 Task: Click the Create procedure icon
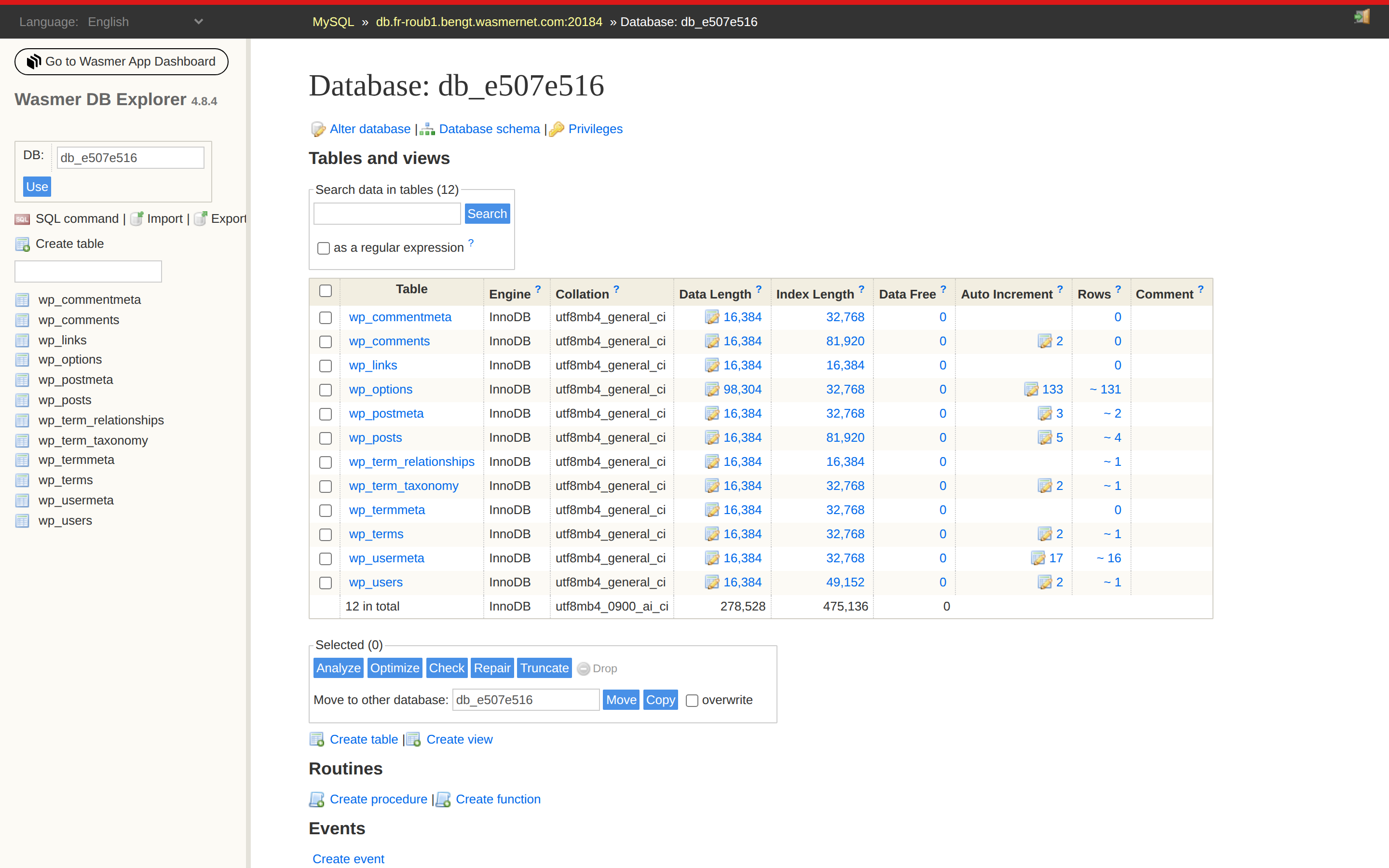tap(317, 800)
